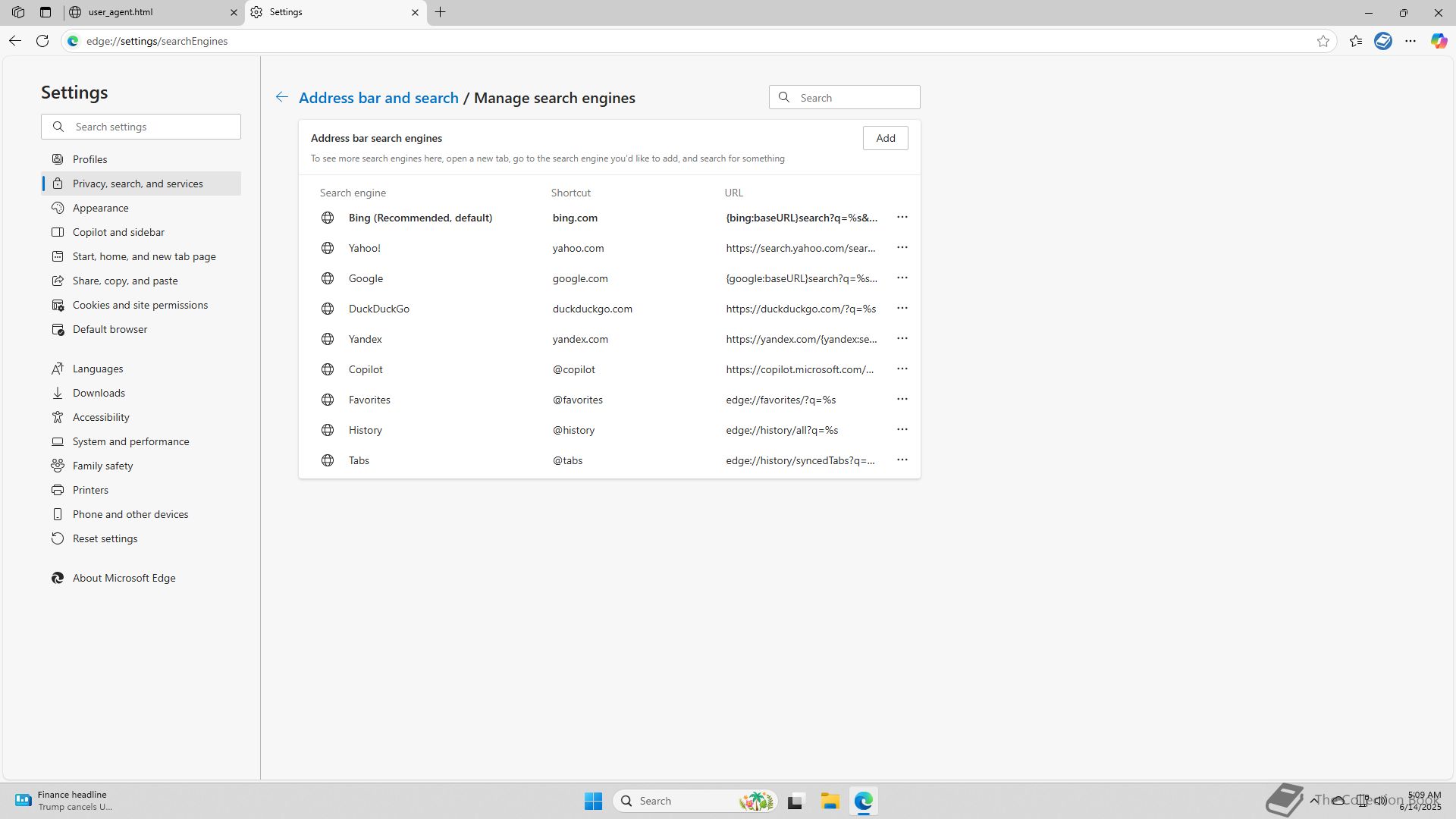Open more actions for Tabs row

click(x=902, y=460)
